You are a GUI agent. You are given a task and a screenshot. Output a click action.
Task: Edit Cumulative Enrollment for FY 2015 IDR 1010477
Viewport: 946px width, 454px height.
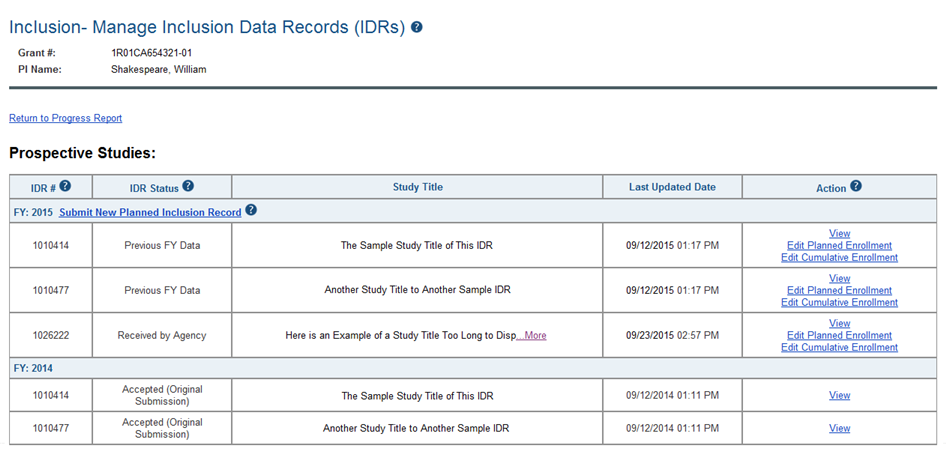coord(840,302)
